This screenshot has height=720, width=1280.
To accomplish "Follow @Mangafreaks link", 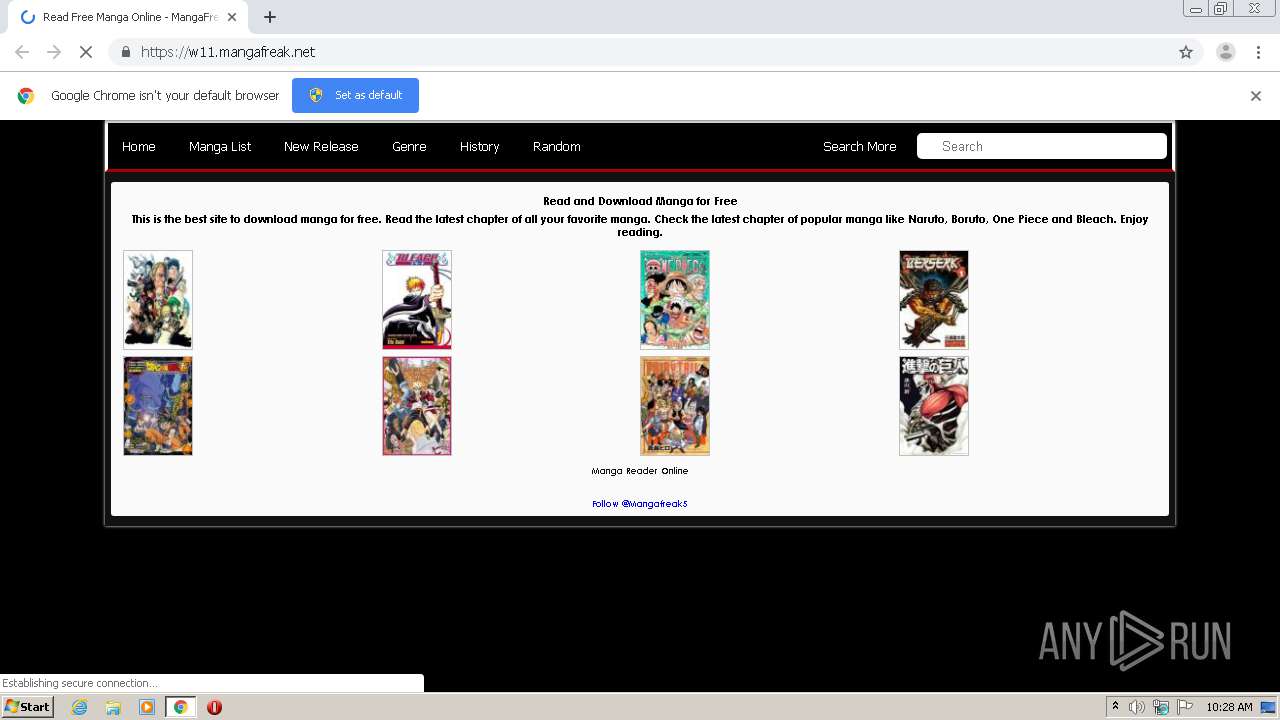I will click(640, 504).
